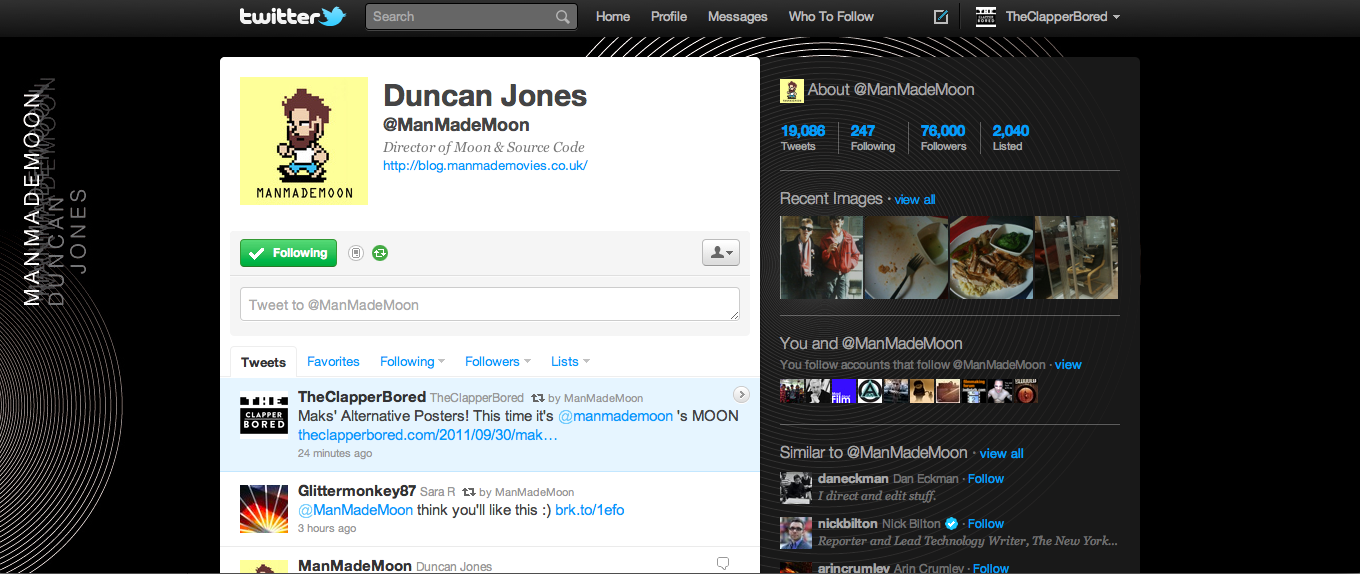Click TheClapperBored username in first tweet
The width and height of the screenshot is (1360, 574).
(362, 397)
